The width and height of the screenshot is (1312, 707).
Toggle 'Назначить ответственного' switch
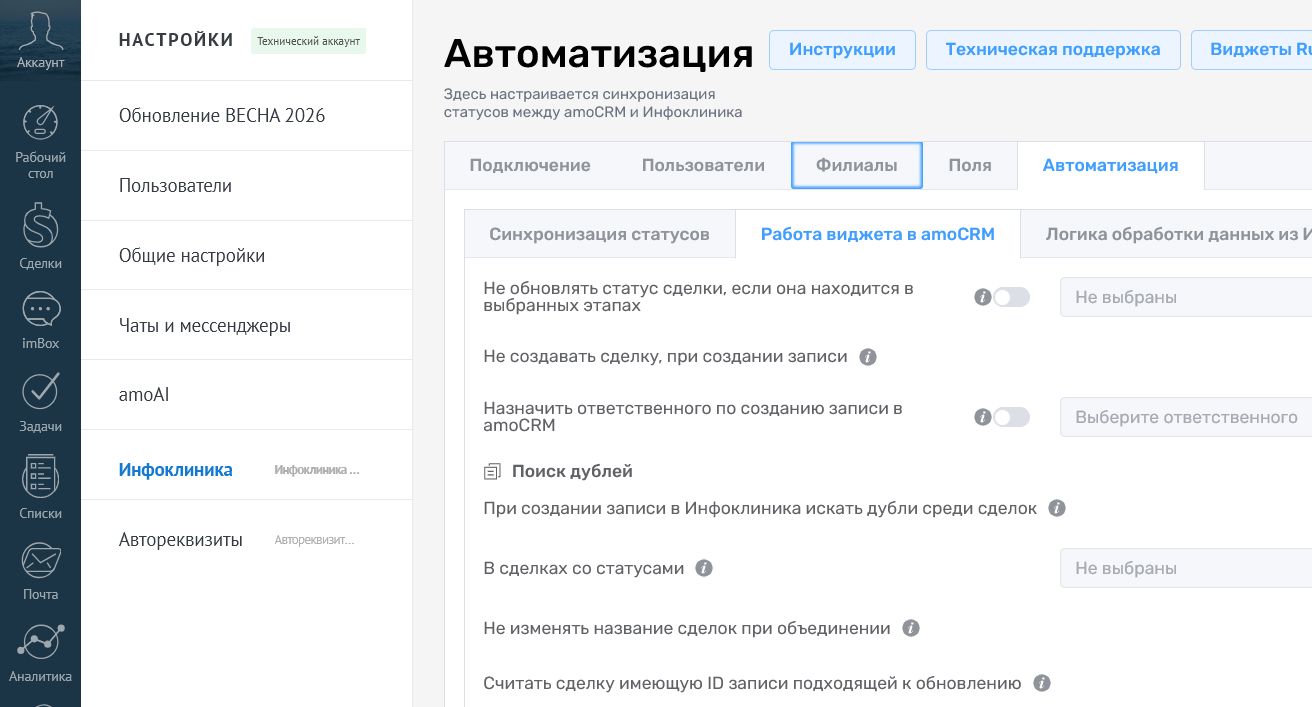point(1011,417)
